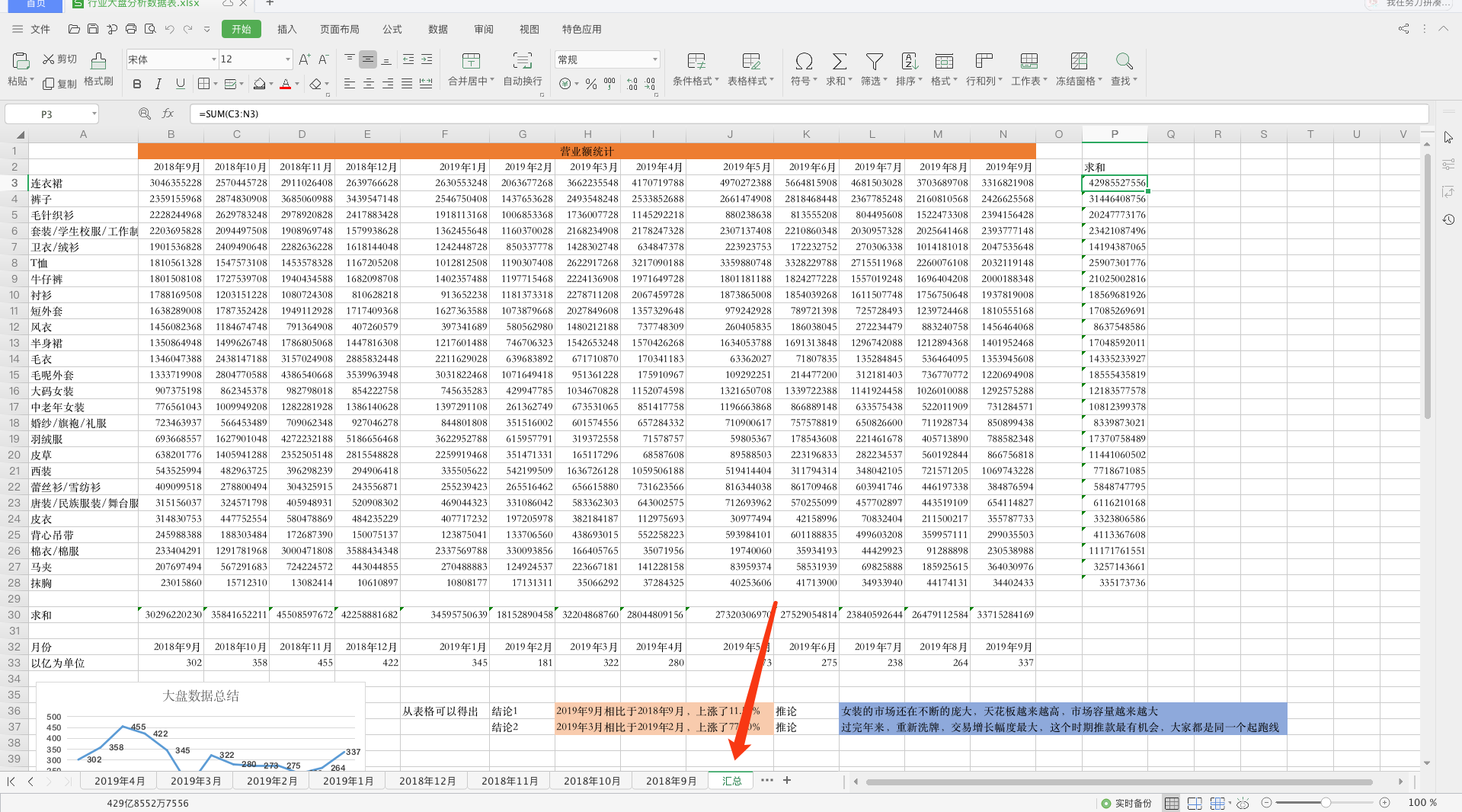The height and width of the screenshot is (812, 1462).
Task: Click the Worksheet (工作表) icon
Action: [1029, 61]
